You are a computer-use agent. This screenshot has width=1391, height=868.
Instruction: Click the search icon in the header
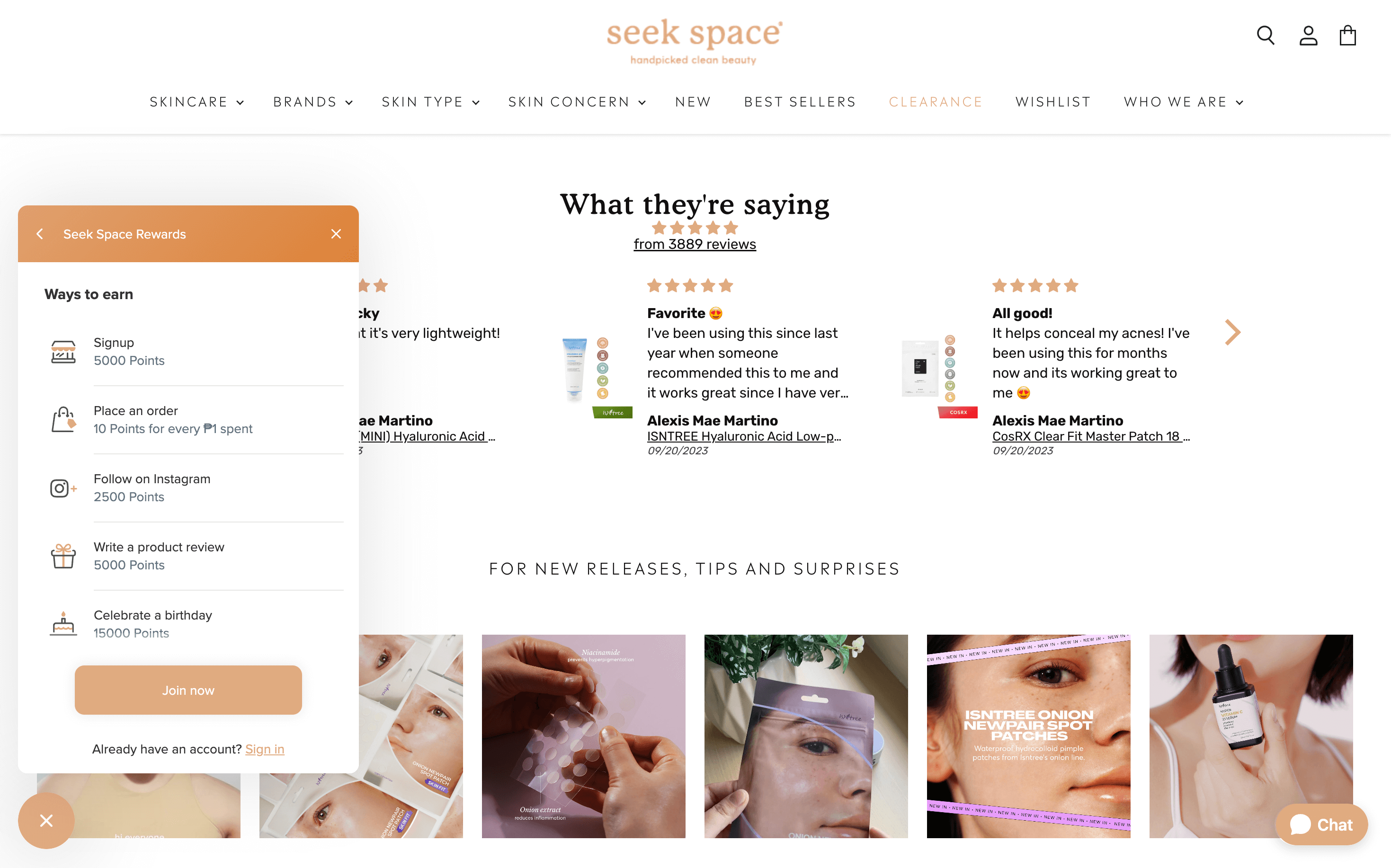[1266, 36]
